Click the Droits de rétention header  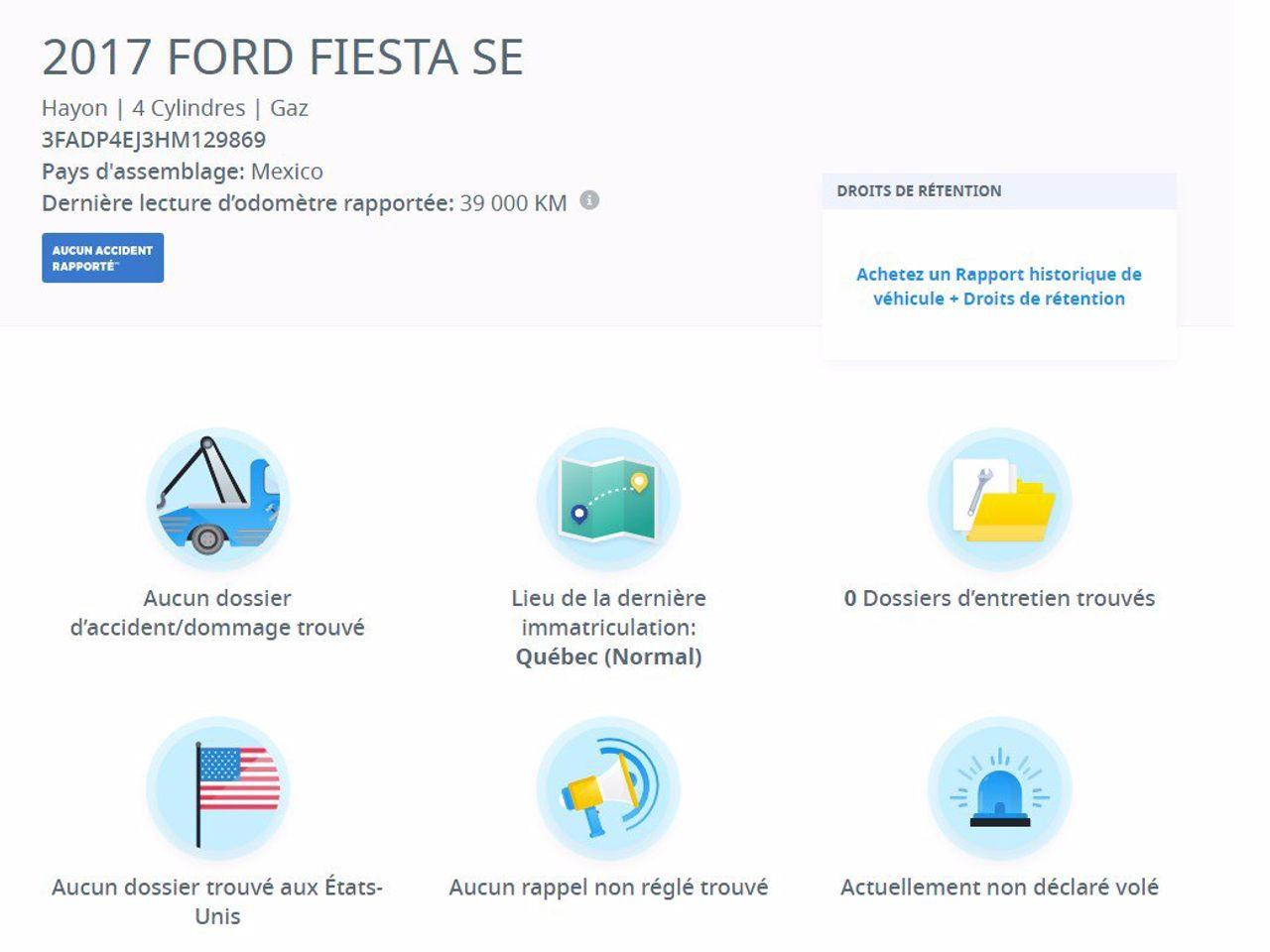pos(919,190)
